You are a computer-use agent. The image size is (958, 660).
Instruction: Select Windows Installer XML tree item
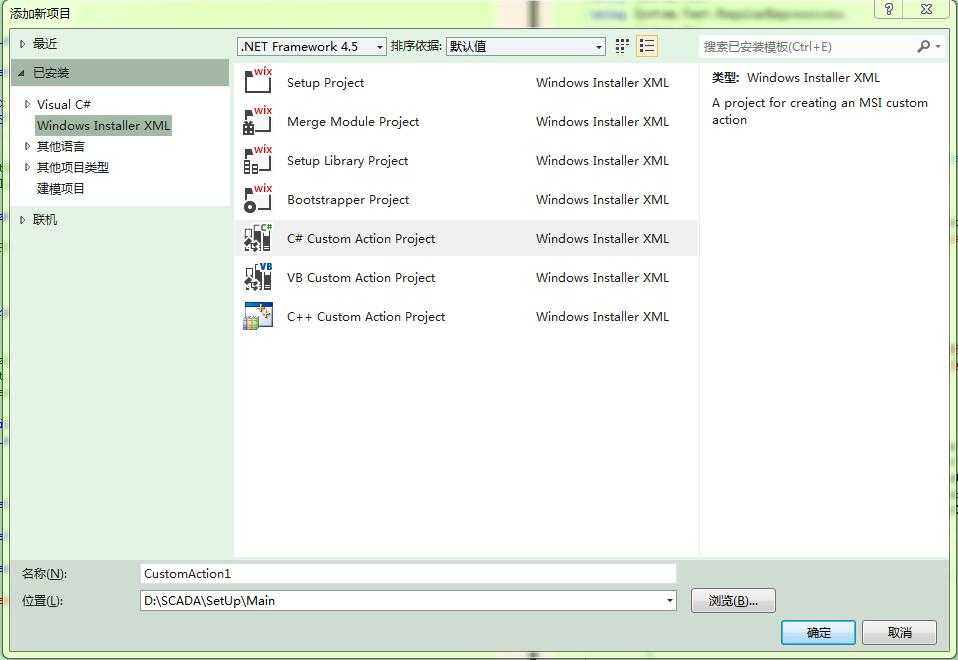coord(103,125)
